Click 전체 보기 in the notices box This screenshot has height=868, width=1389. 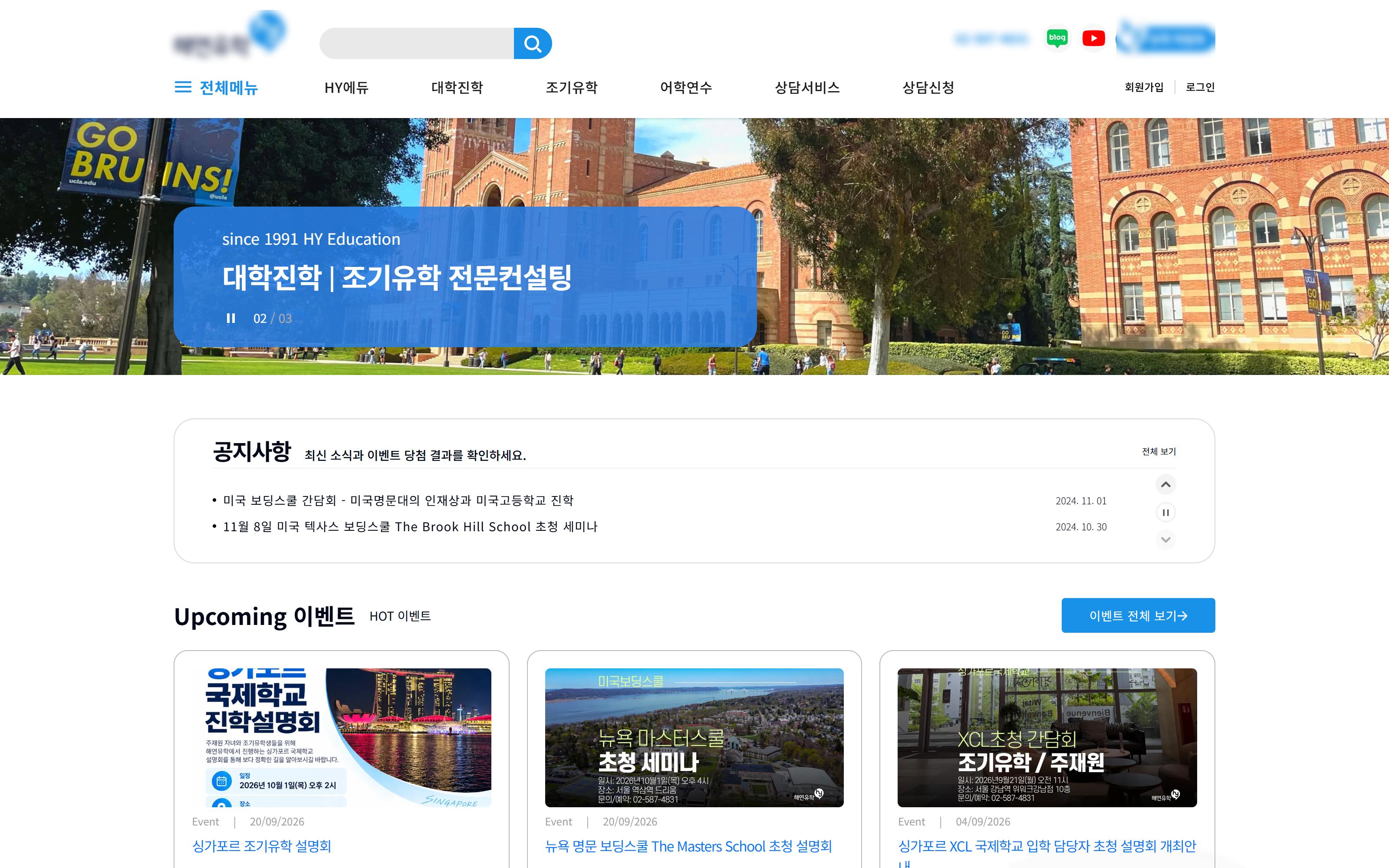click(x=1159, y=451)
